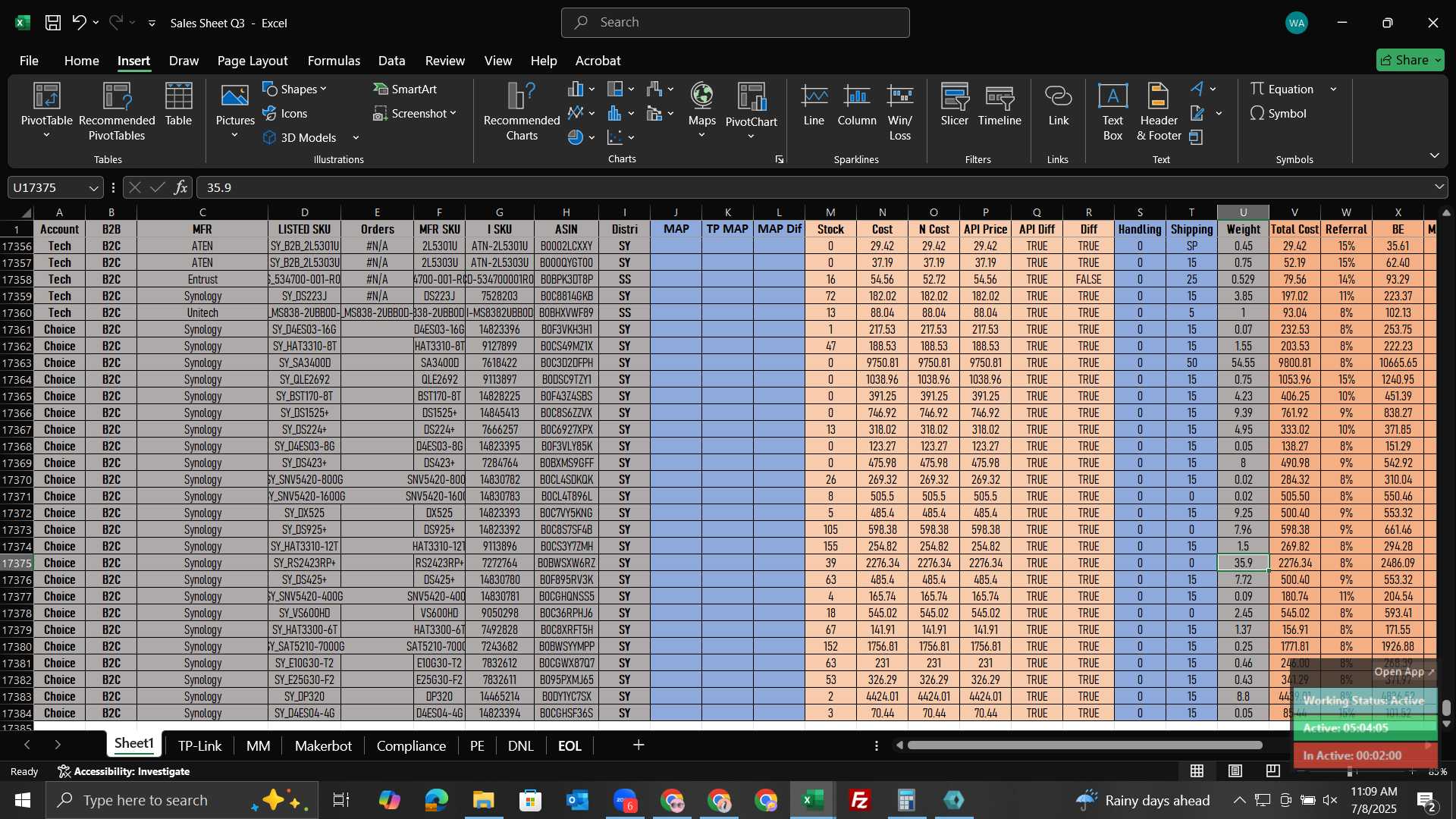This screenshot has height=819, width=1456.
Task: Select row header 17375
Action: 17,563
